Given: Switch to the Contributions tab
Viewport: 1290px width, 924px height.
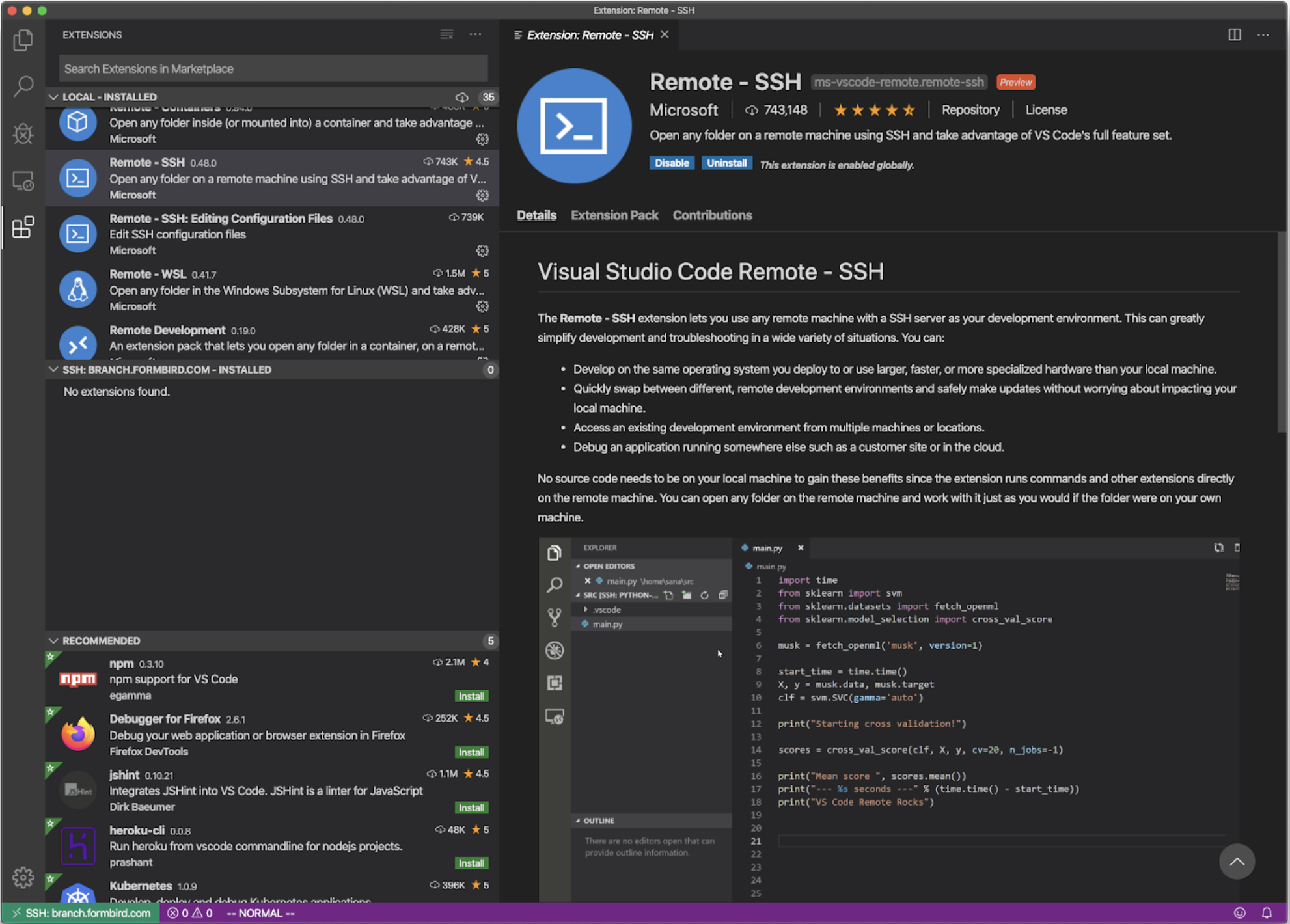Looking at the screenshot, I should click(712, 215).
